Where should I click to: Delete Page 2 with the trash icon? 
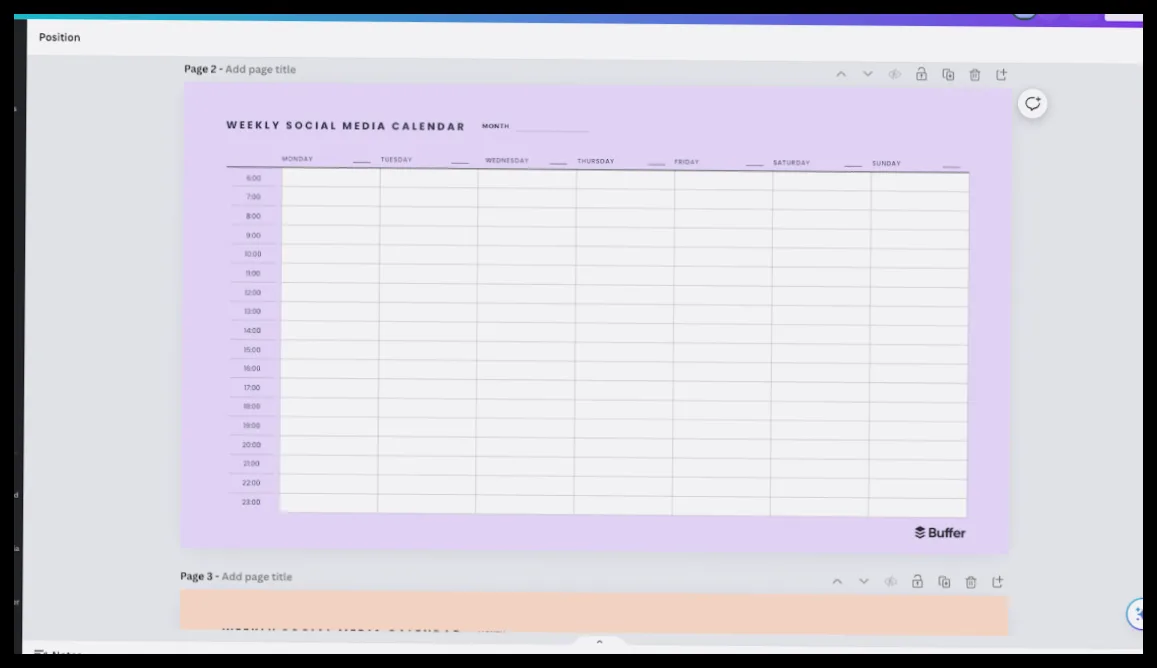[975, 75]
